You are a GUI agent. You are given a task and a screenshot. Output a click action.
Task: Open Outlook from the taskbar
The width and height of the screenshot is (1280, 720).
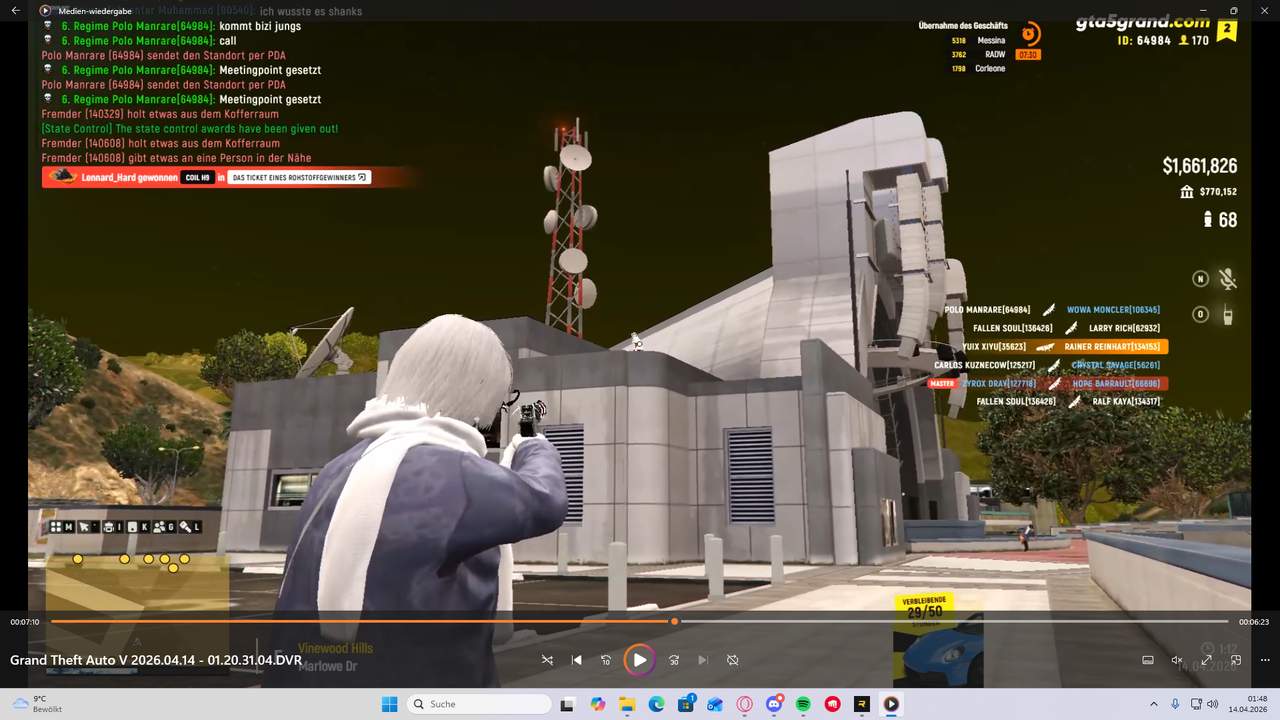[x=715, y=704]
